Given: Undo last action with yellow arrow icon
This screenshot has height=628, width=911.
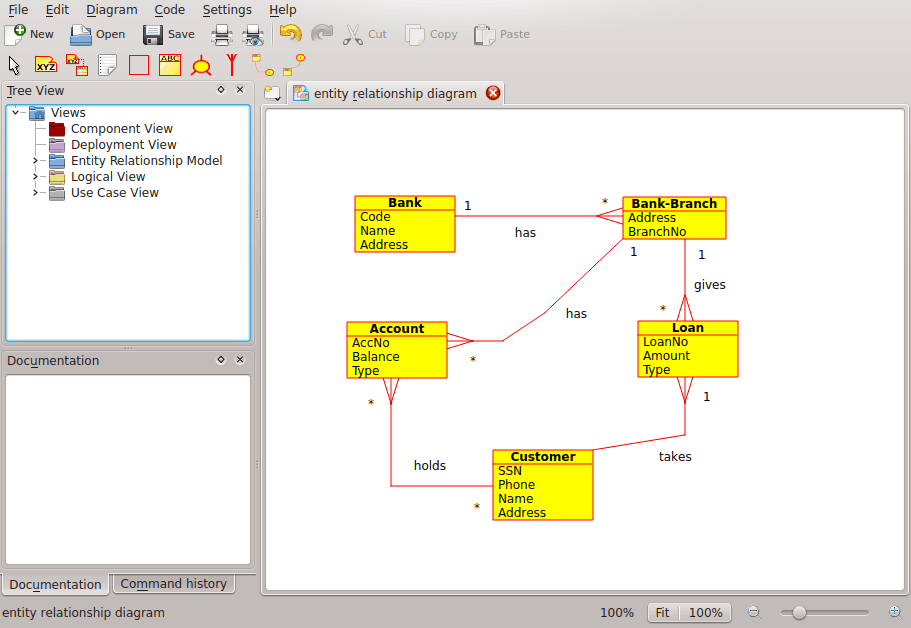Looking at the screenshot, I should [x=290, y=33].
